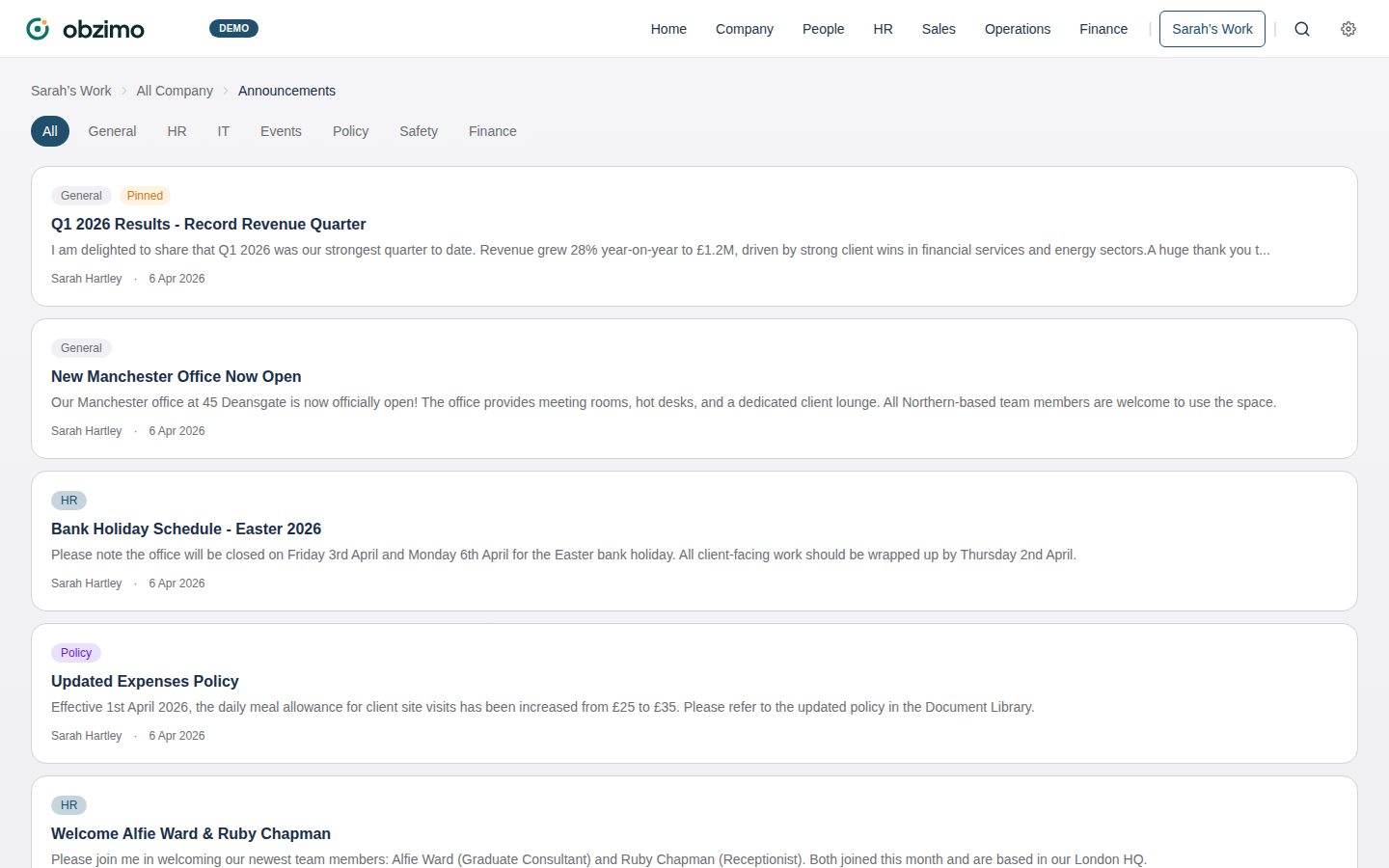Click the summary text 'Effective 1st April 2026'
This screenshot has width=1389, height=868.
pyautogui.click(x=542, y=707)
